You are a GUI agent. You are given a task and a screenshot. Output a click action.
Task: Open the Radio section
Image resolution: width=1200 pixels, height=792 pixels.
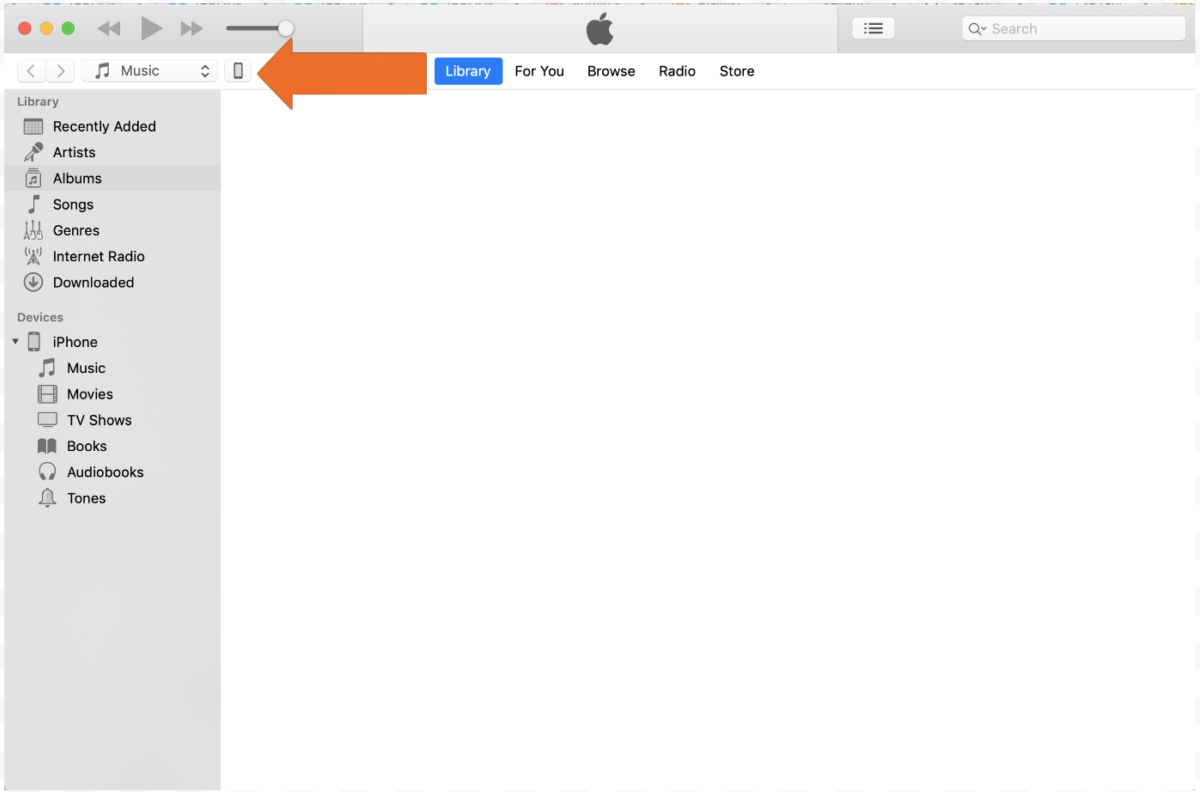point(677,71)
